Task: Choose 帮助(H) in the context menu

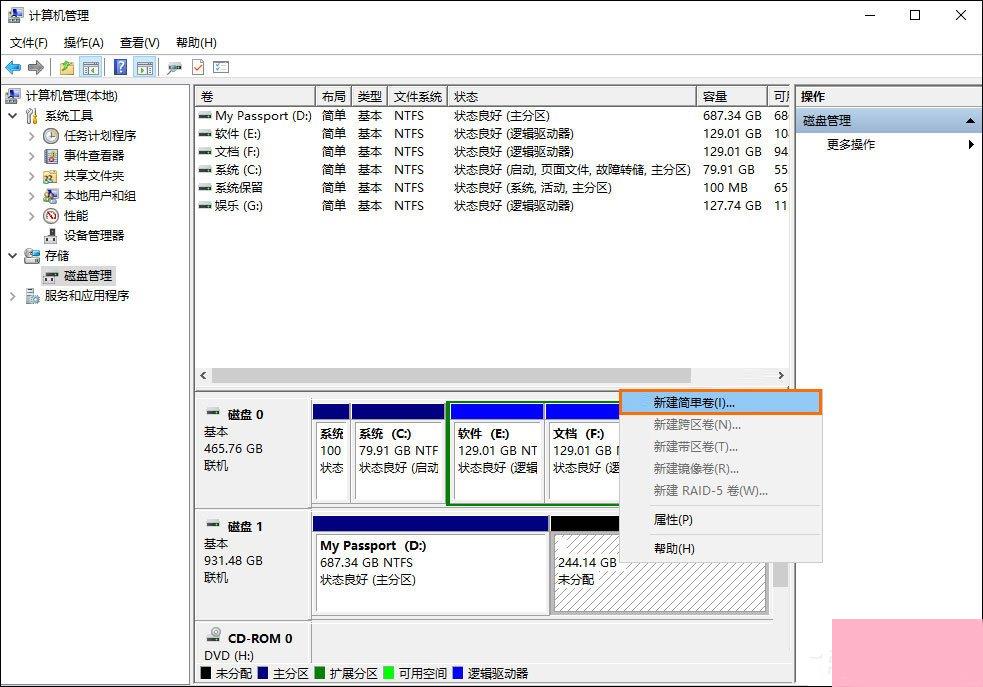Action: (720, 548)
